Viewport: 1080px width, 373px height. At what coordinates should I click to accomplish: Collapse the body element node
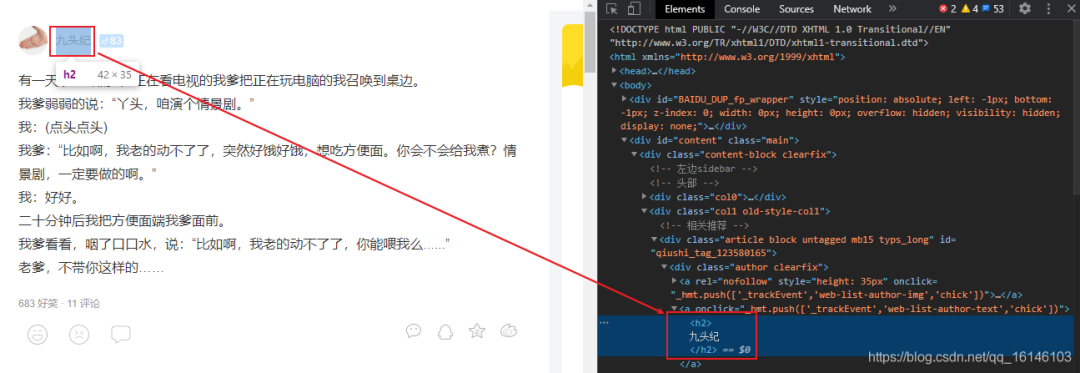[614, 85]
